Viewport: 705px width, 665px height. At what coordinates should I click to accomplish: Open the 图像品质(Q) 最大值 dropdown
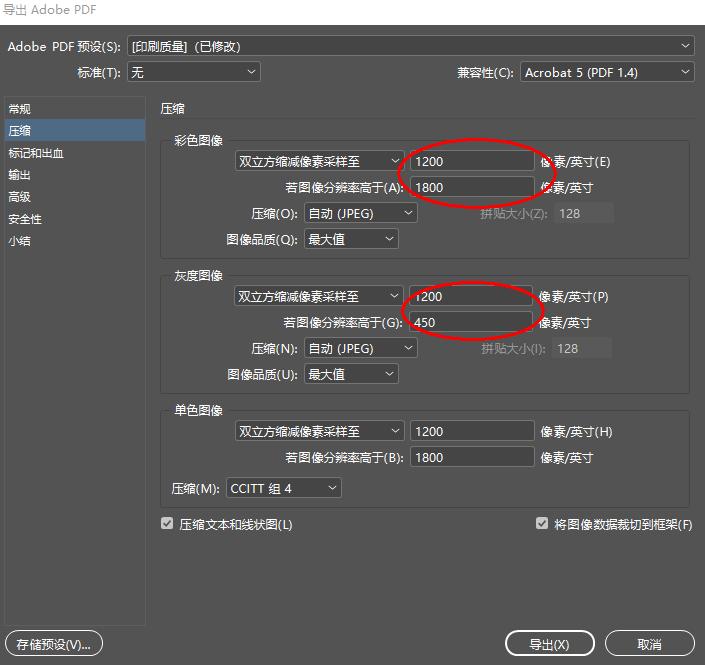click(351, 239)
